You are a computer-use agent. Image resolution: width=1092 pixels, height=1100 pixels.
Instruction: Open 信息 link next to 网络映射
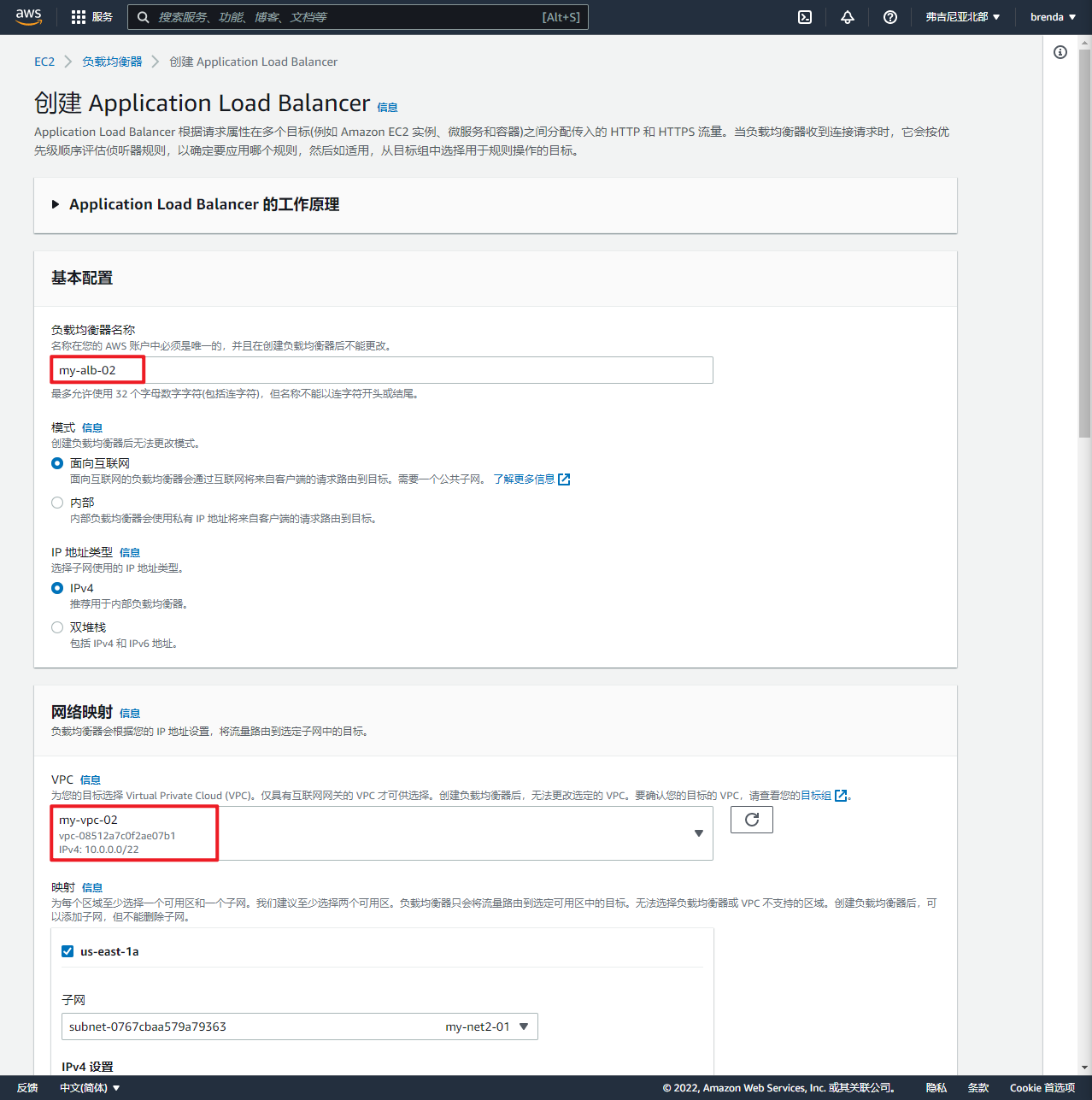point(130,714)
